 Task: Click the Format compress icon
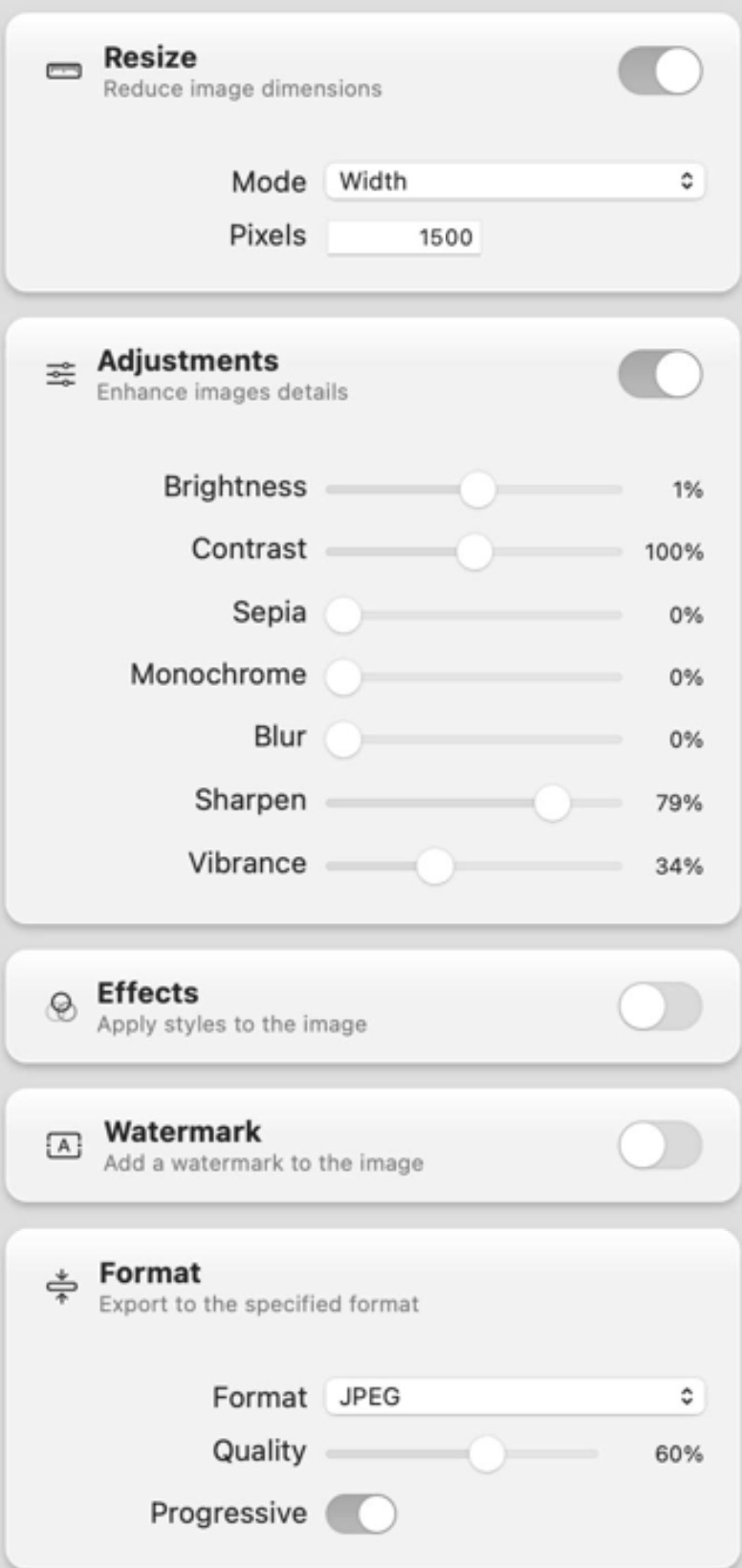pyautogui.click(x=61, y=1286)
